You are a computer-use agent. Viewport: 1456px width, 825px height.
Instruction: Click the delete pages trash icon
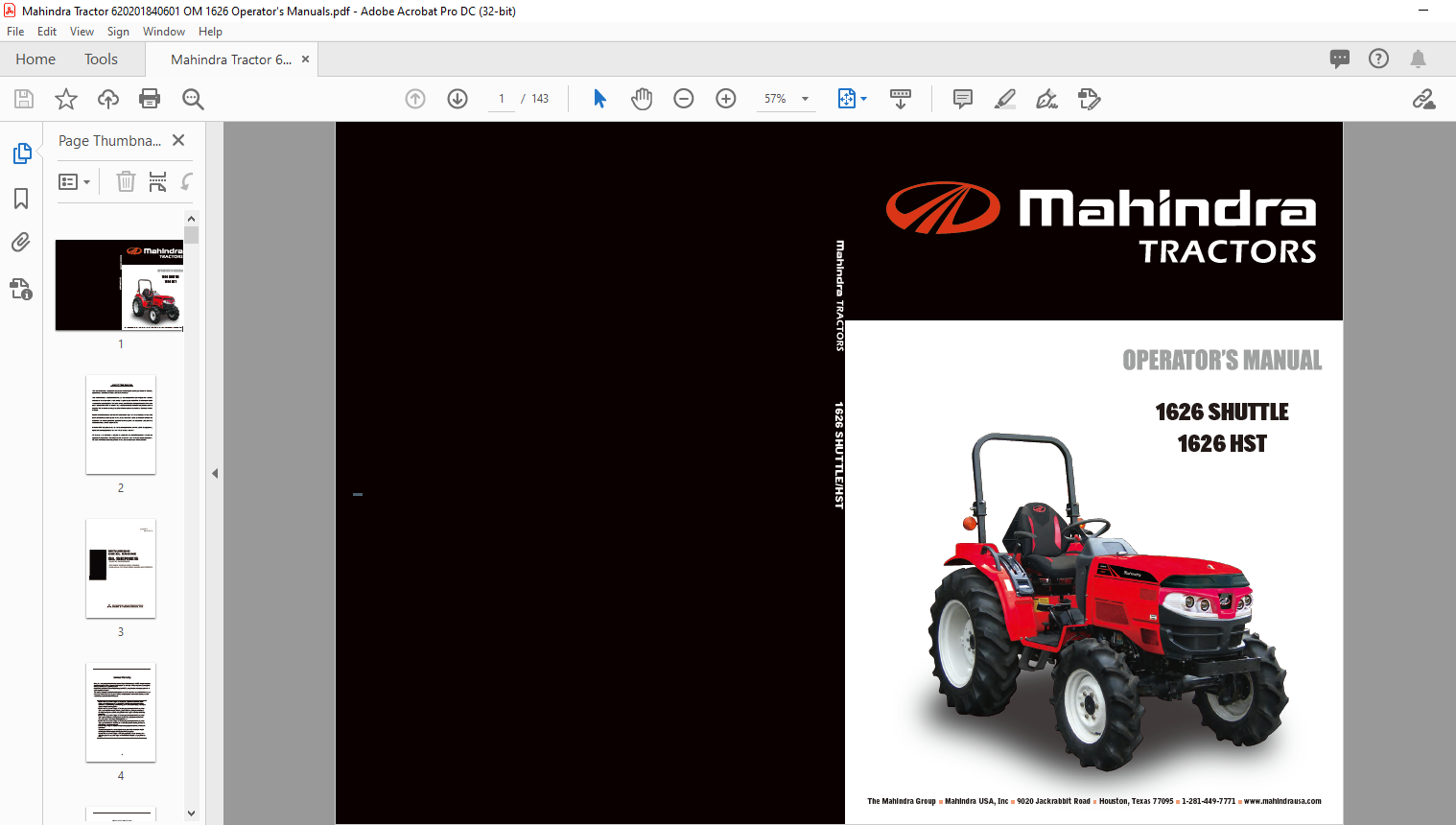tap(126, 181)
